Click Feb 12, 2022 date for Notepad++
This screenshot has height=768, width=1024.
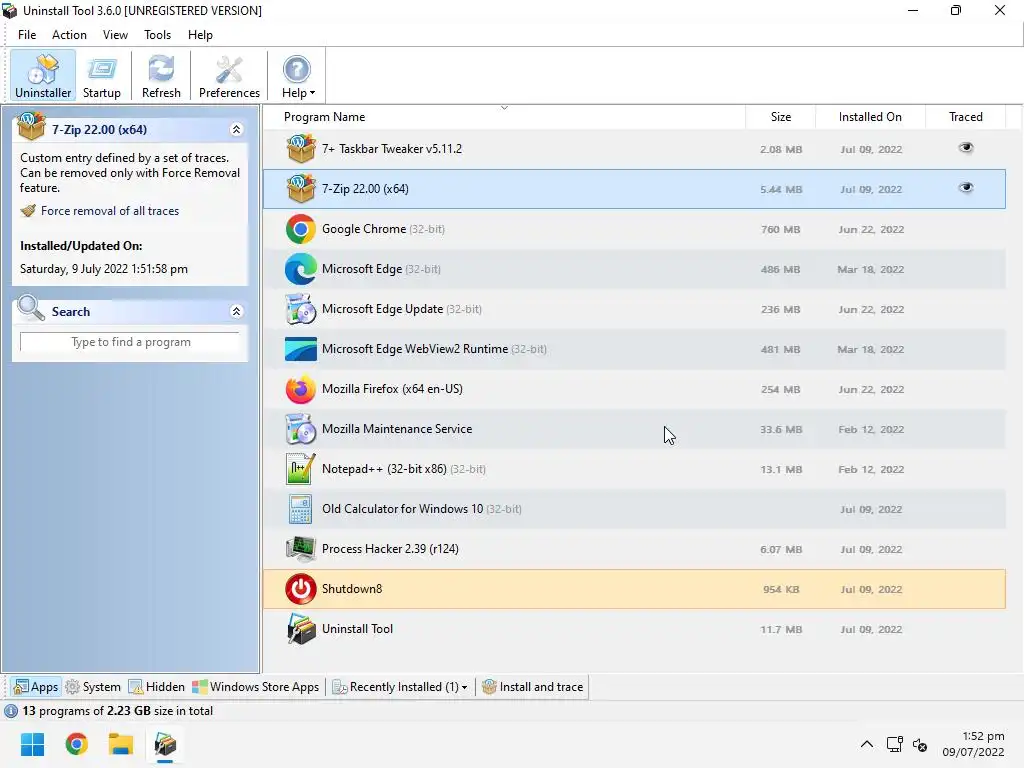click(x=871, y=469)
